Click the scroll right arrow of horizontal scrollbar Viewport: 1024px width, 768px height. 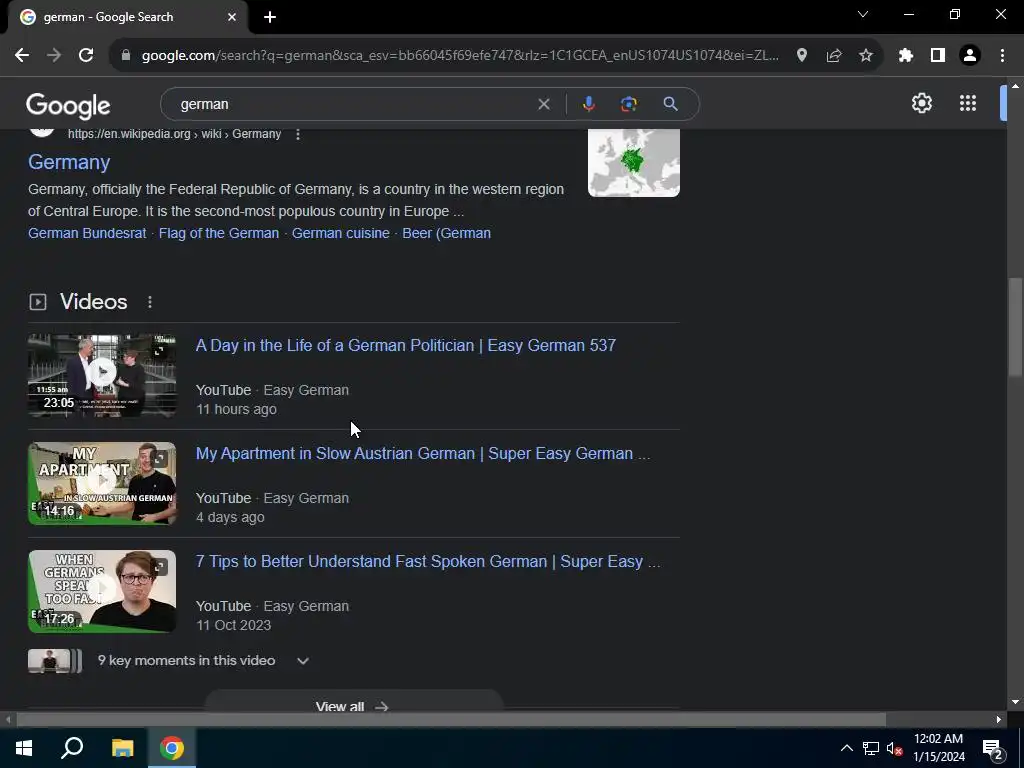[x=999, y=719]
